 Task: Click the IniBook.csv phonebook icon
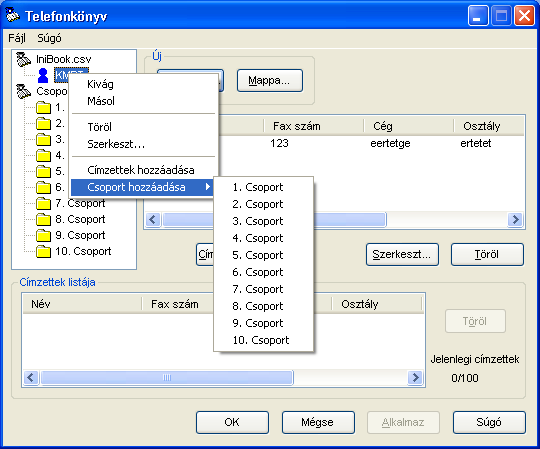pyautogui.click(x=23, y=59)
